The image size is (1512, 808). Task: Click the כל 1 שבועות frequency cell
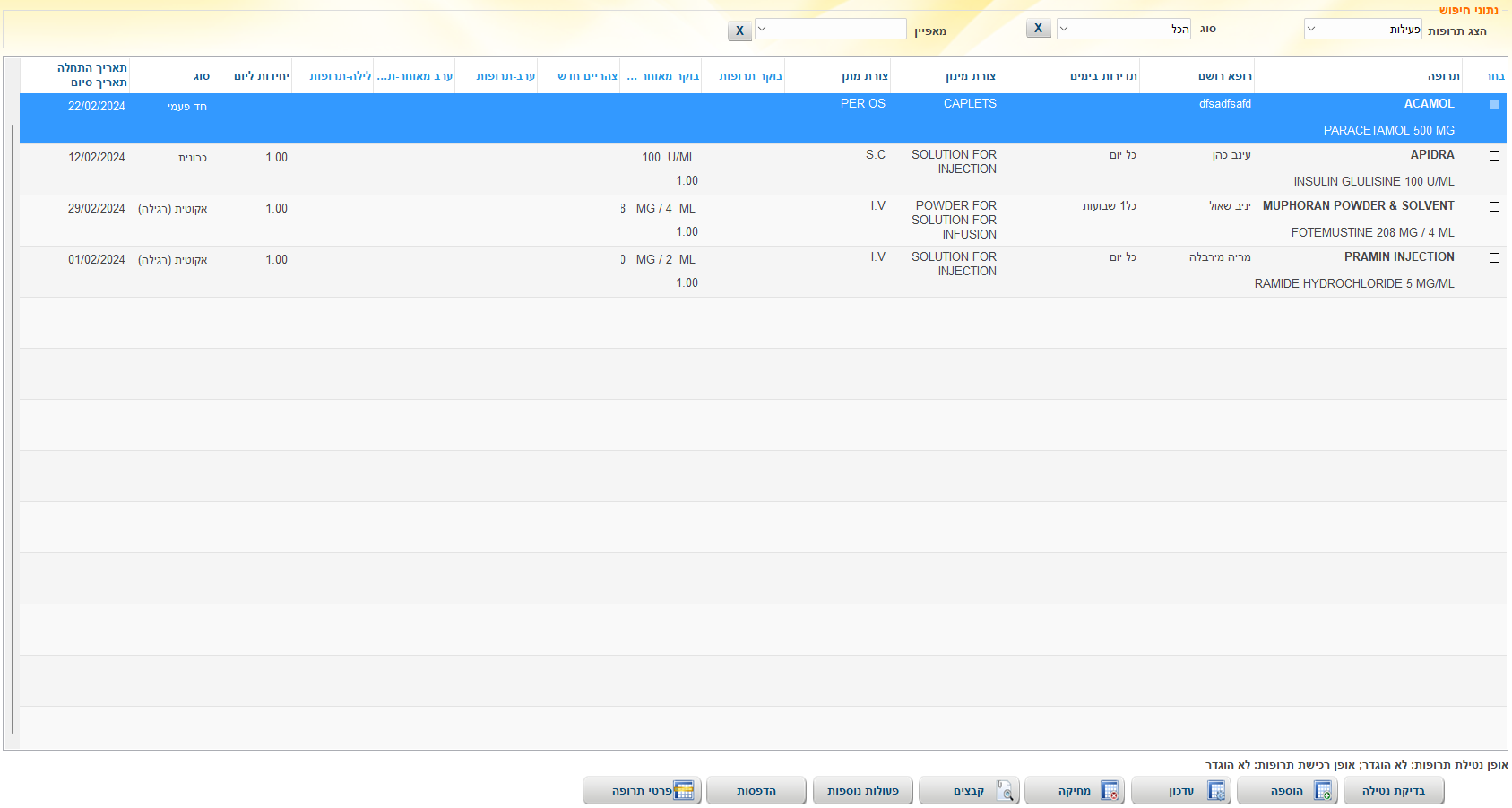pyautogui.click(x=1110, y=206)
